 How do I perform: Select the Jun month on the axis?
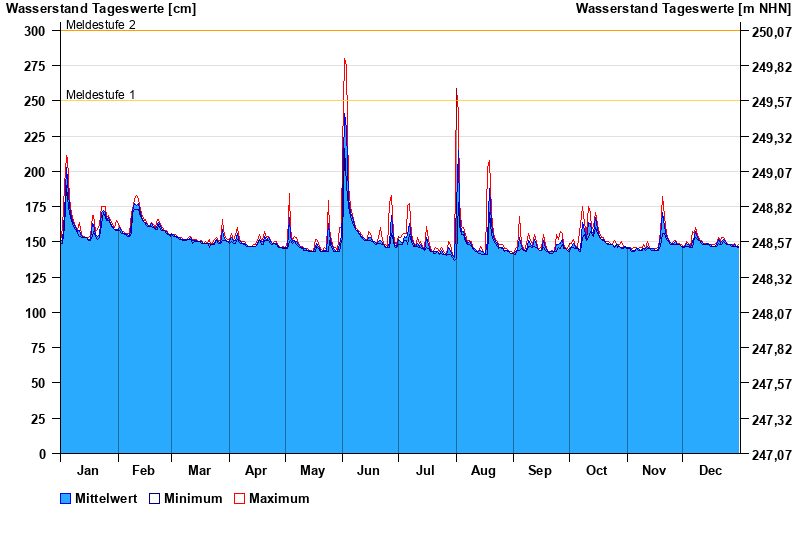pyautogui.click(x=368, y=470)
